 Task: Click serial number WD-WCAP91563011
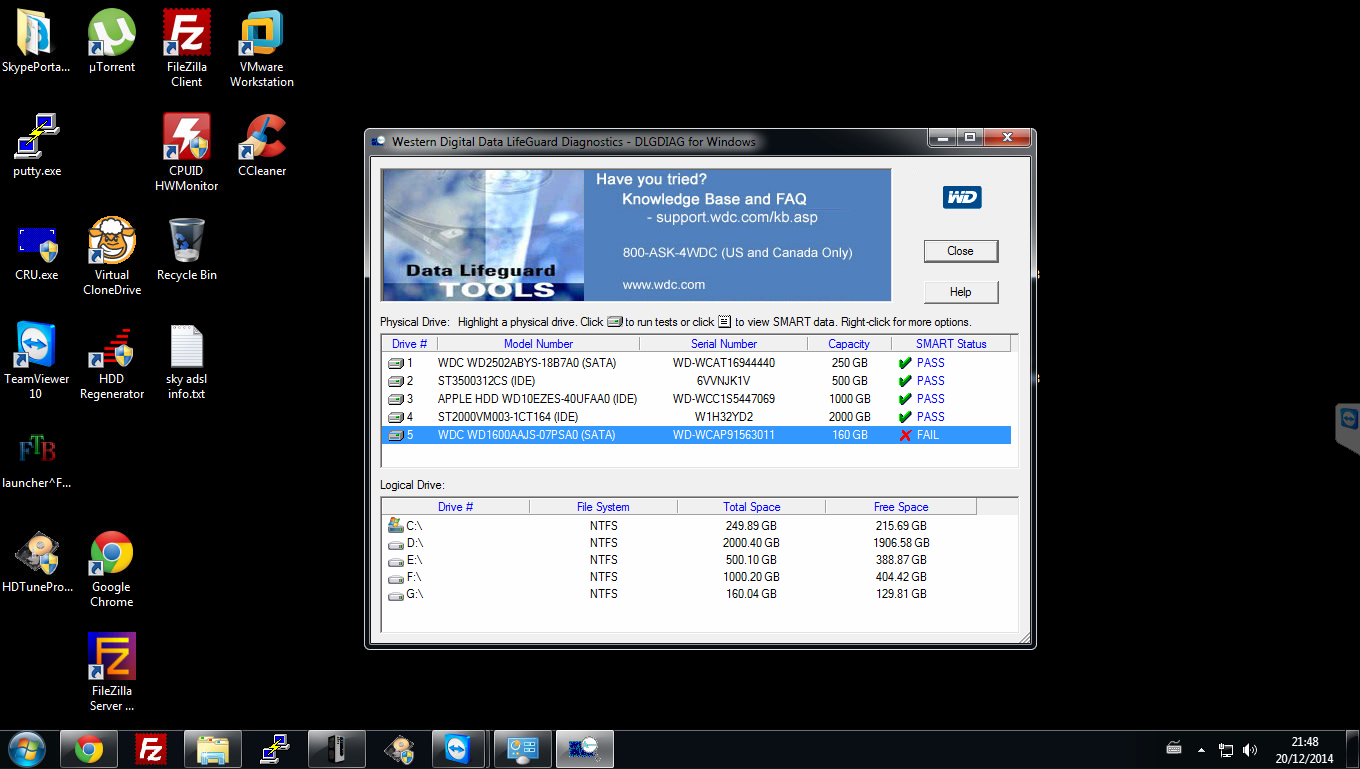[724, 435]
